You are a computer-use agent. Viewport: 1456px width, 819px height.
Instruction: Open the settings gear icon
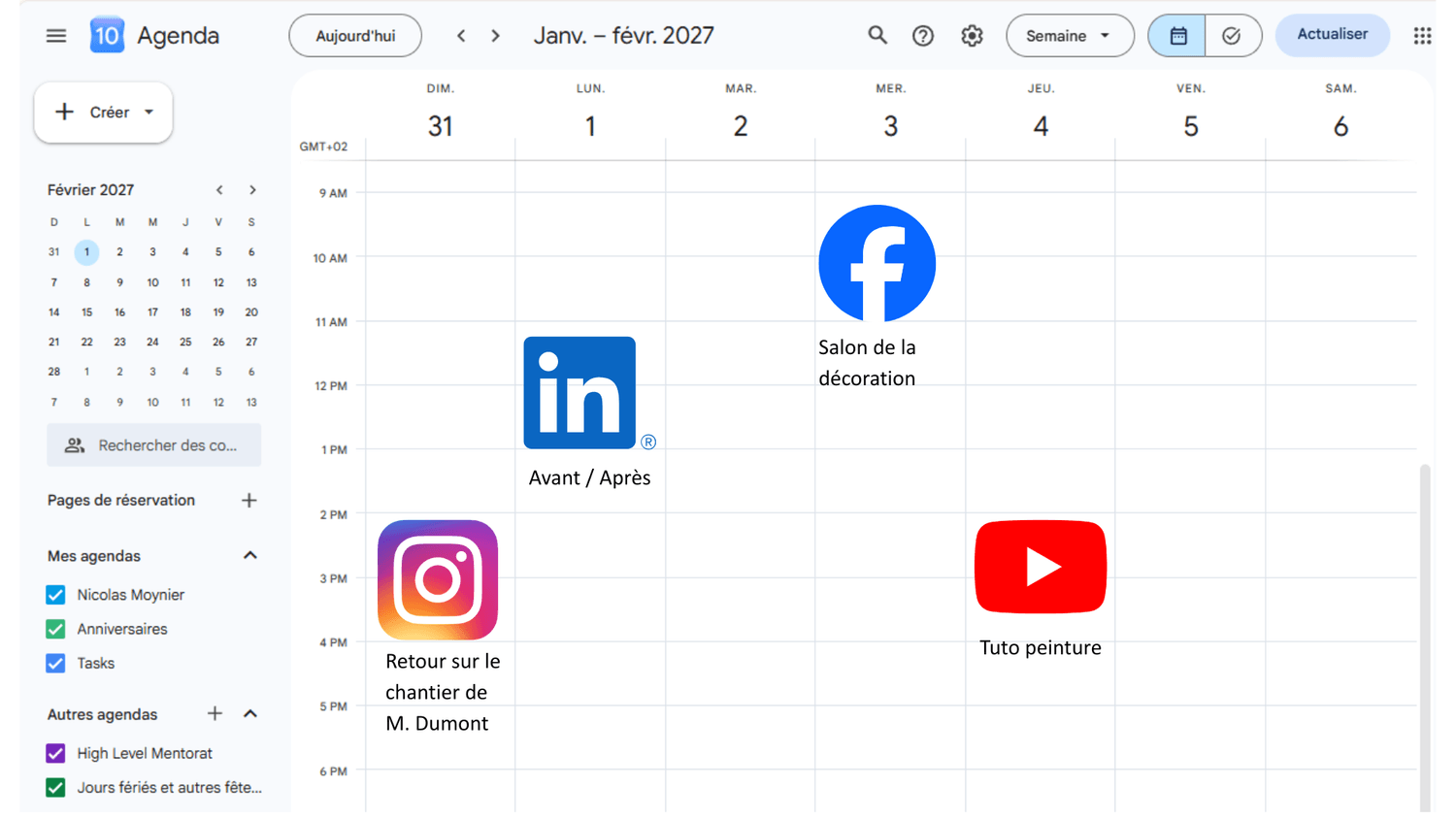(972, 36)
